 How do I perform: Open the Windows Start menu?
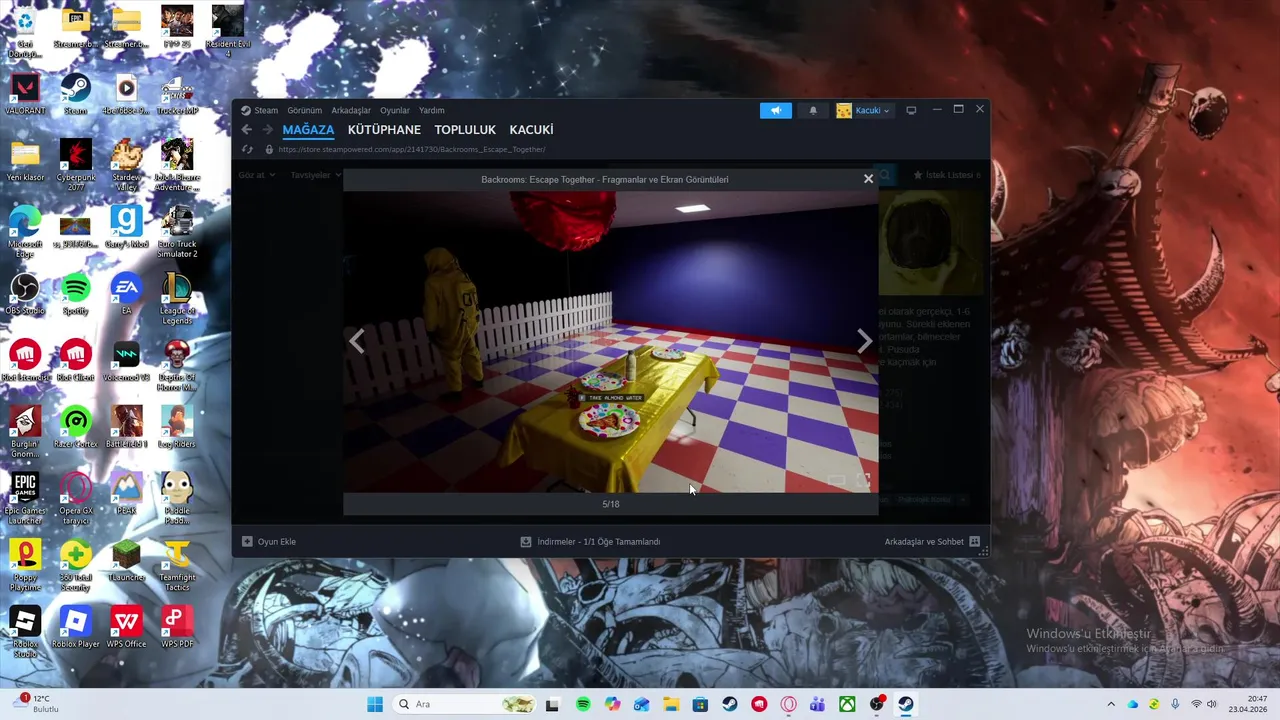(x=375, y=704)
